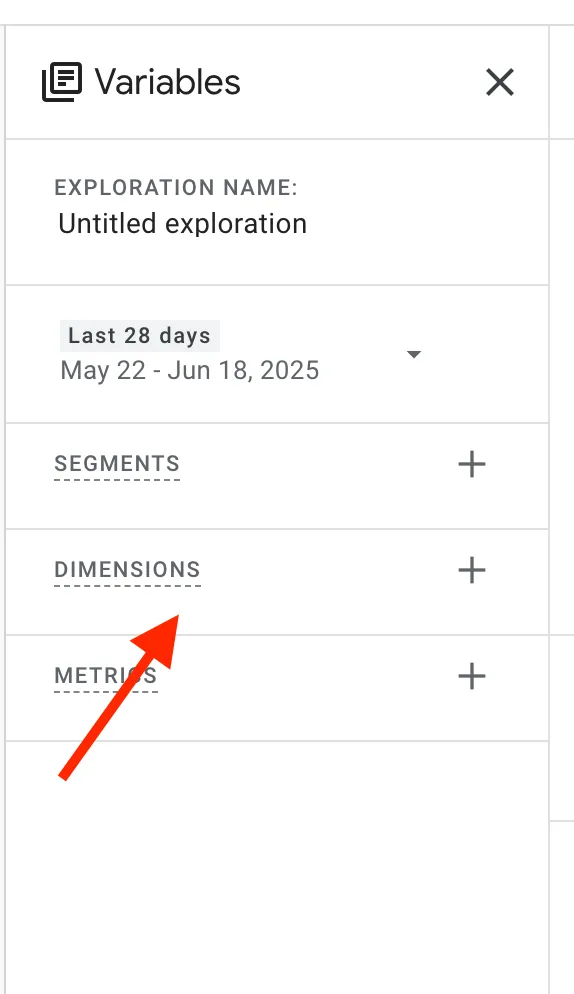Click the SEGMENTS heading label
This screenshot has width=574, height=994.
tap(117, 463)
